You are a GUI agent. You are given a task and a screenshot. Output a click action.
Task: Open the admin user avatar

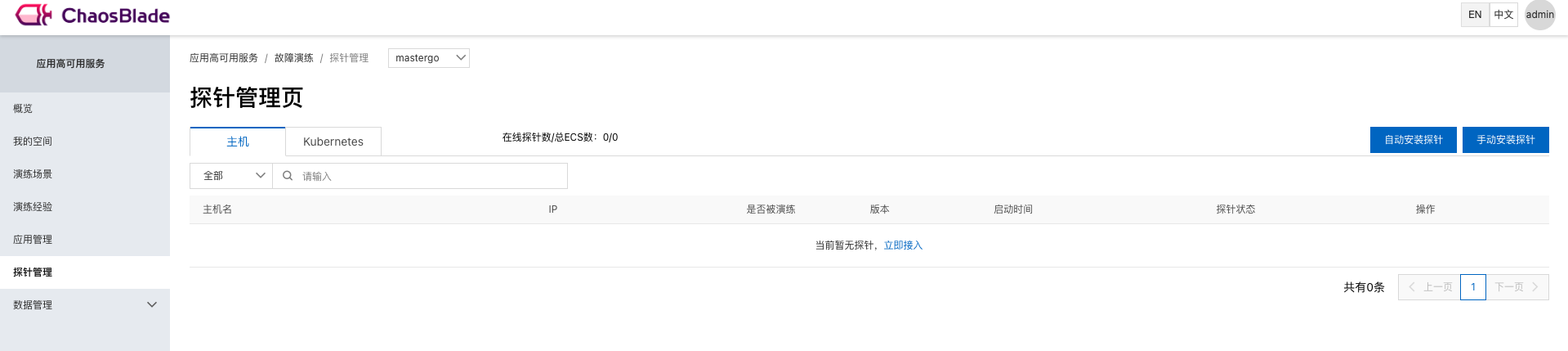(x=1539, y=15)
